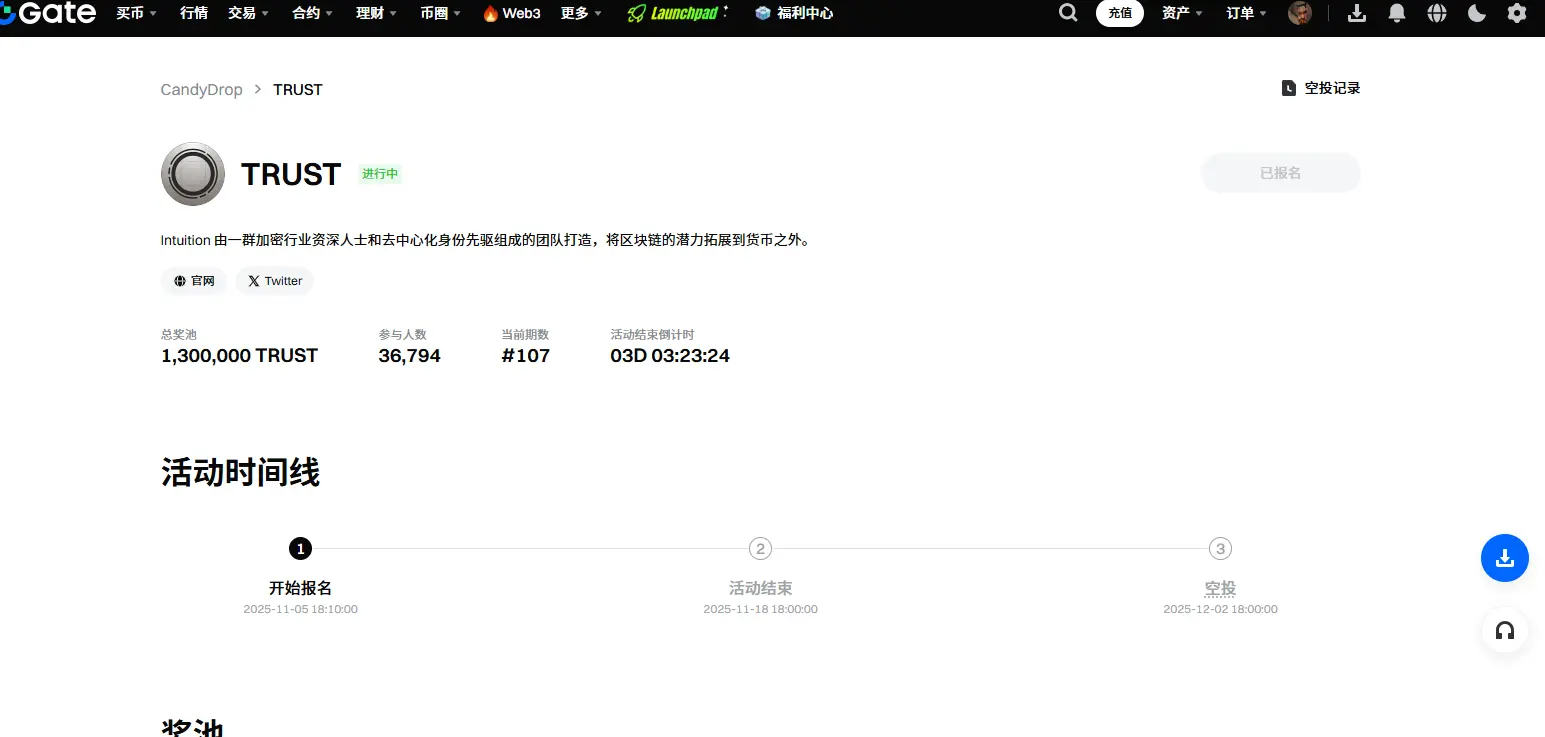Click the current round number #107
The width and height of the screenshot is (1545, 737).
pos(526,356)
